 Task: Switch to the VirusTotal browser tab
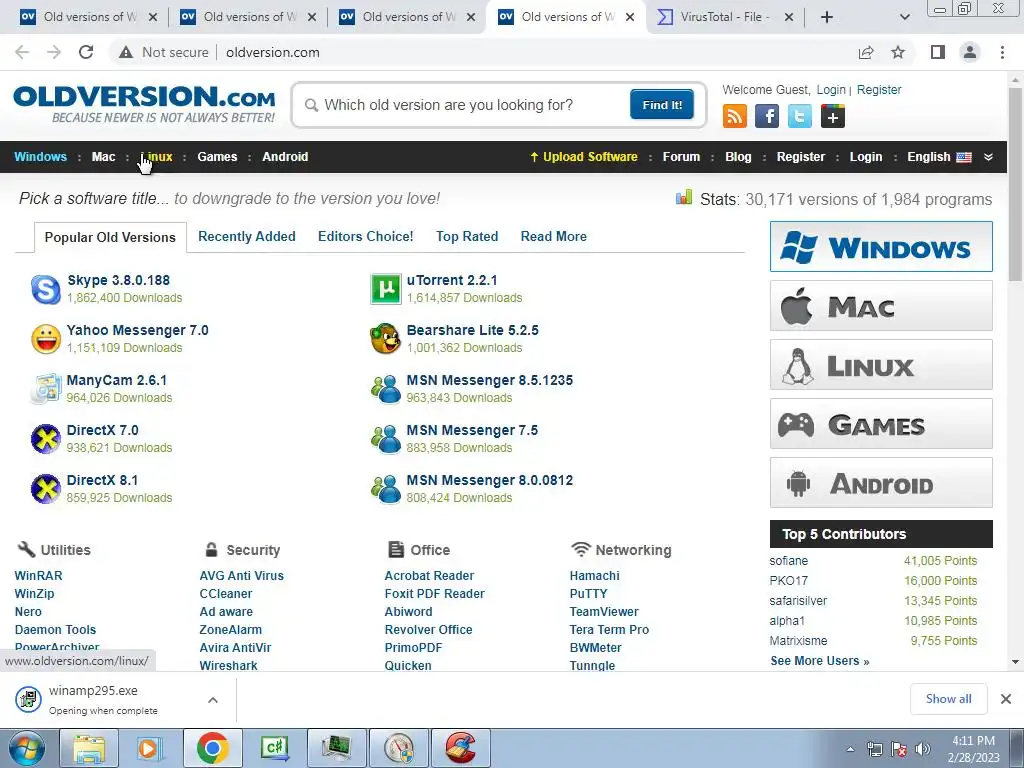[x=725, y=17]
